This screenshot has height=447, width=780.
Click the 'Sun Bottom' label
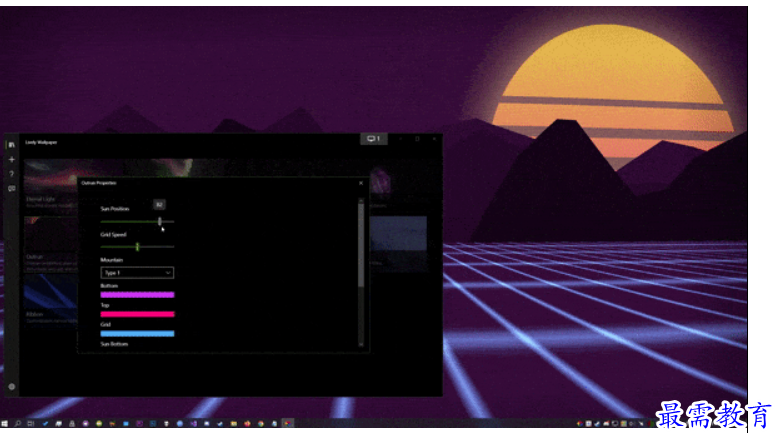(x=114, y=344)
